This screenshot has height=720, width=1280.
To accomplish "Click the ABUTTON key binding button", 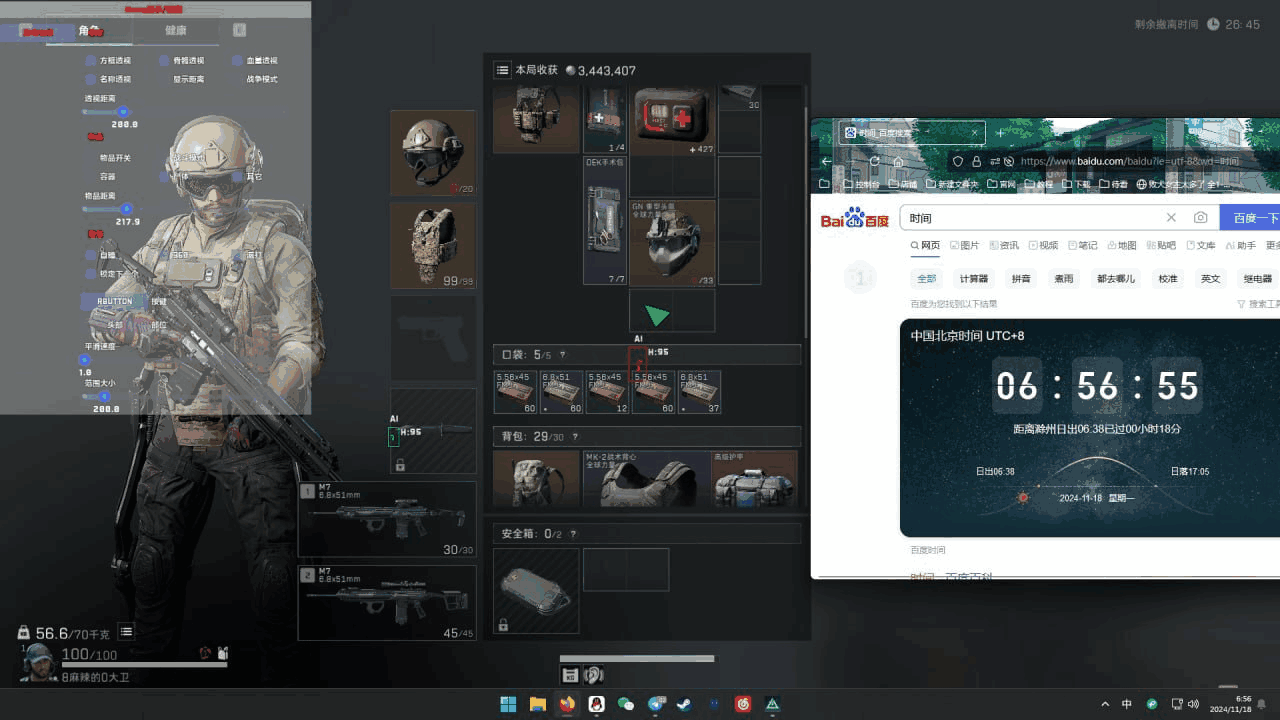I will 114,301.
